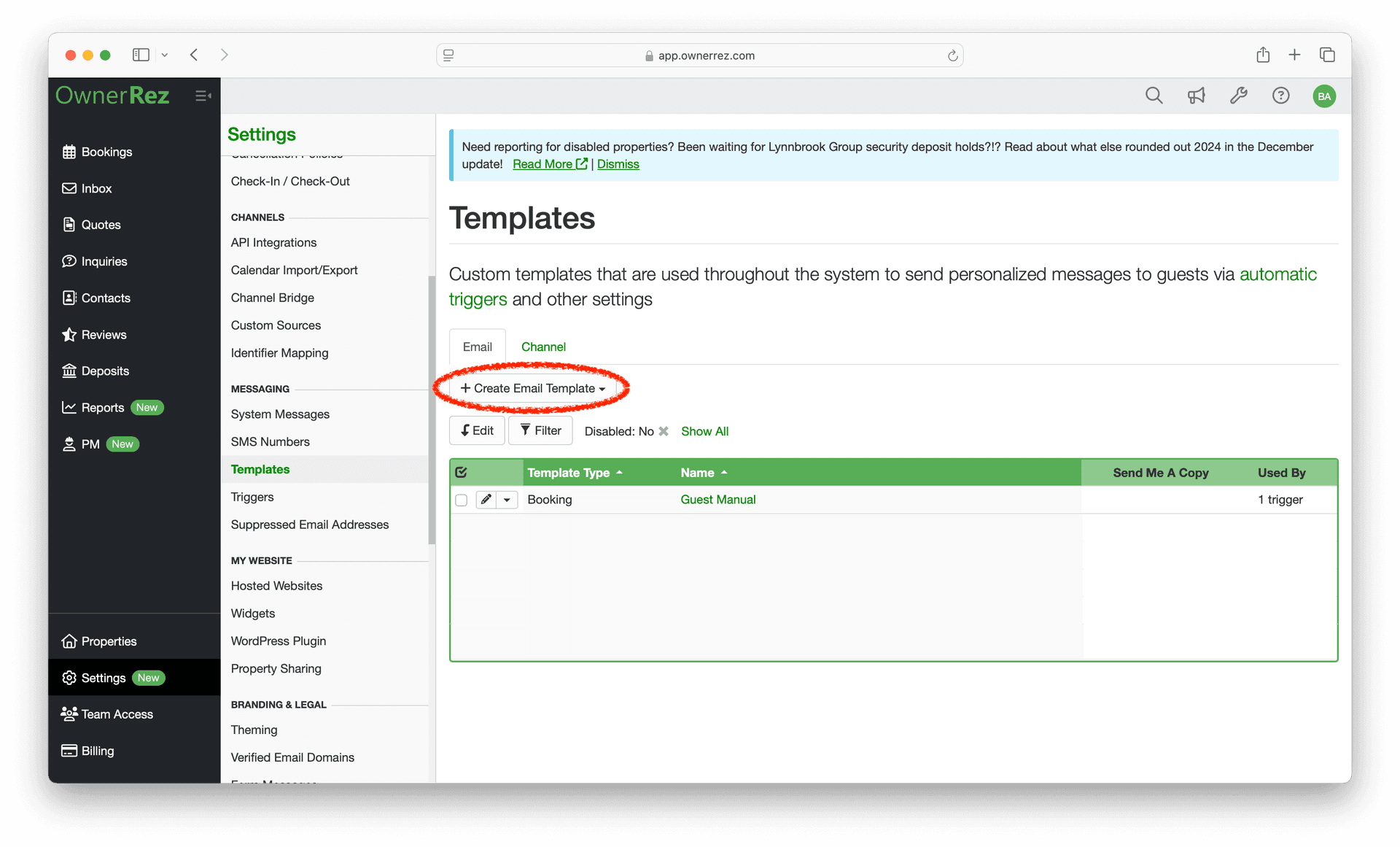Image resolution: width=1400 pixels, height=847 pixels.
Task: Open Reports in the sidebar
Action: (x=112, y=407)
